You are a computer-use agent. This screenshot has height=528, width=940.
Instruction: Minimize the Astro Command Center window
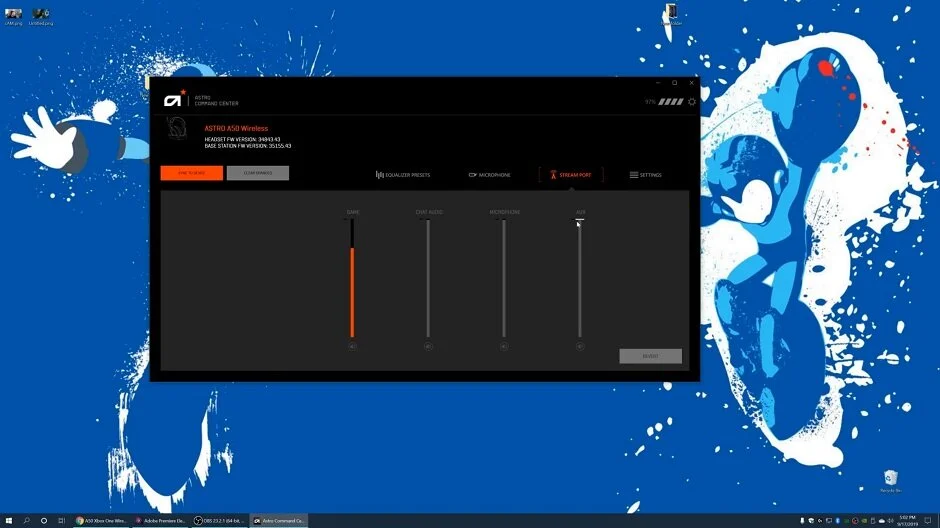[x=658, y=83]
